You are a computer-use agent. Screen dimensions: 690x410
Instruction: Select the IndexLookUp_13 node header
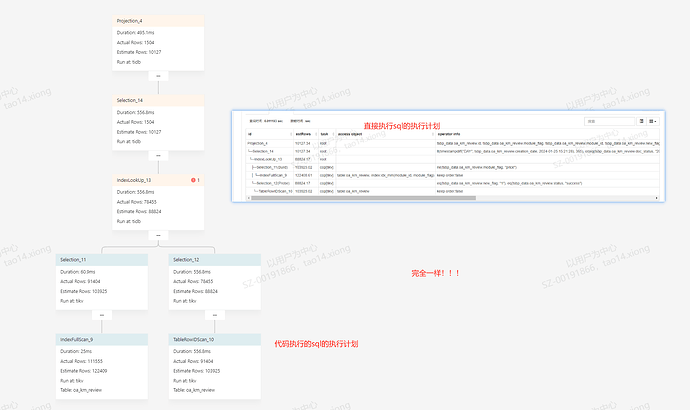(x=158, y=180)
